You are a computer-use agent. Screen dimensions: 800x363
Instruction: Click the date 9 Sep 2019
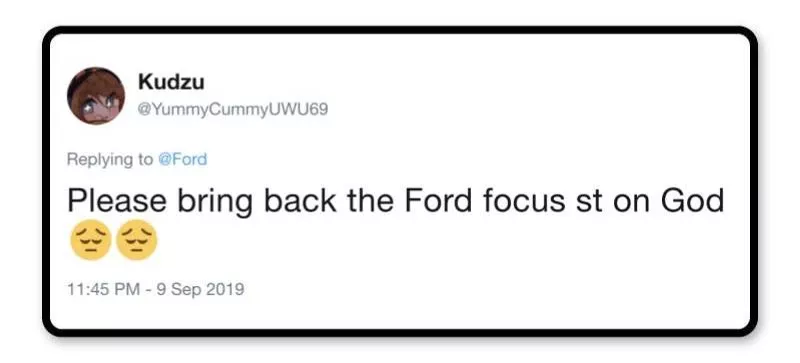[199, 289]
